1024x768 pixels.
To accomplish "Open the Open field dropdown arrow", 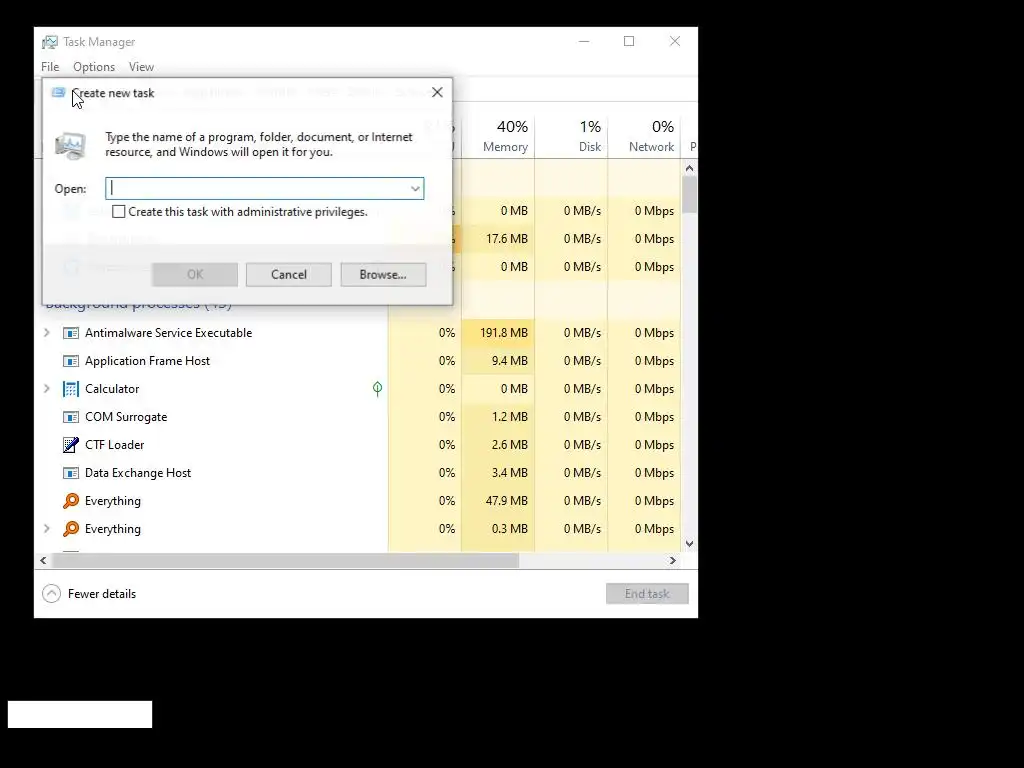I will coord(415,189).
